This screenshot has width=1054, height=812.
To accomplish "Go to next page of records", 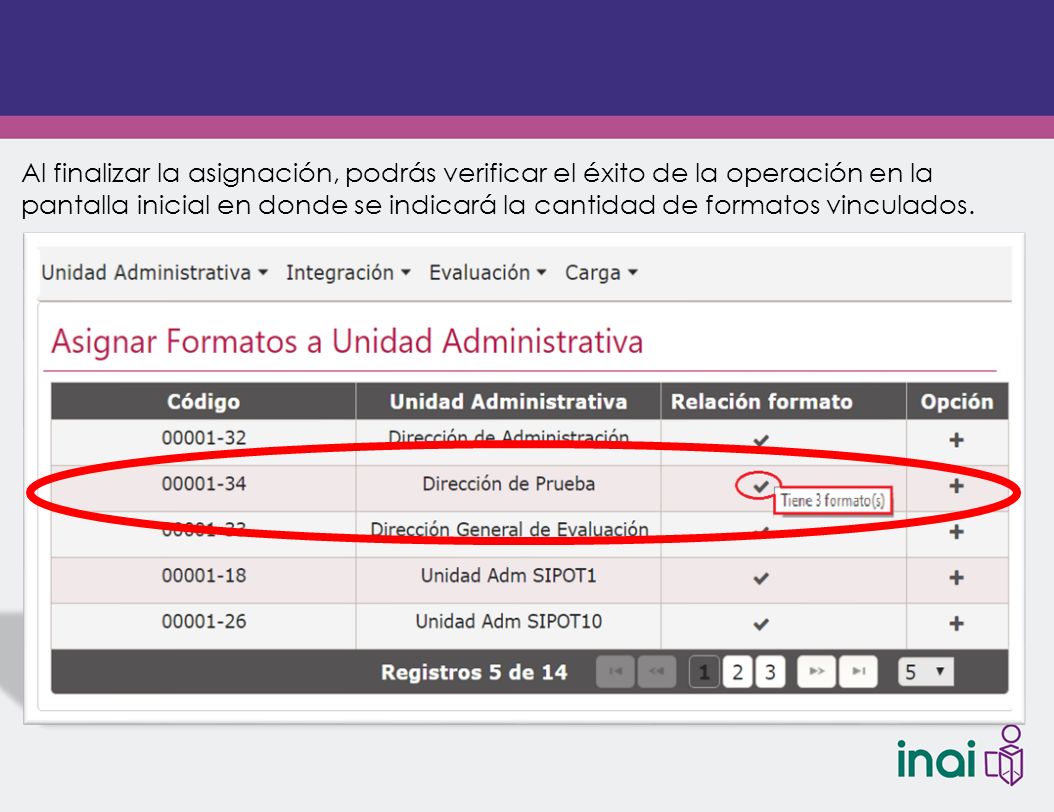I will 816,672.
